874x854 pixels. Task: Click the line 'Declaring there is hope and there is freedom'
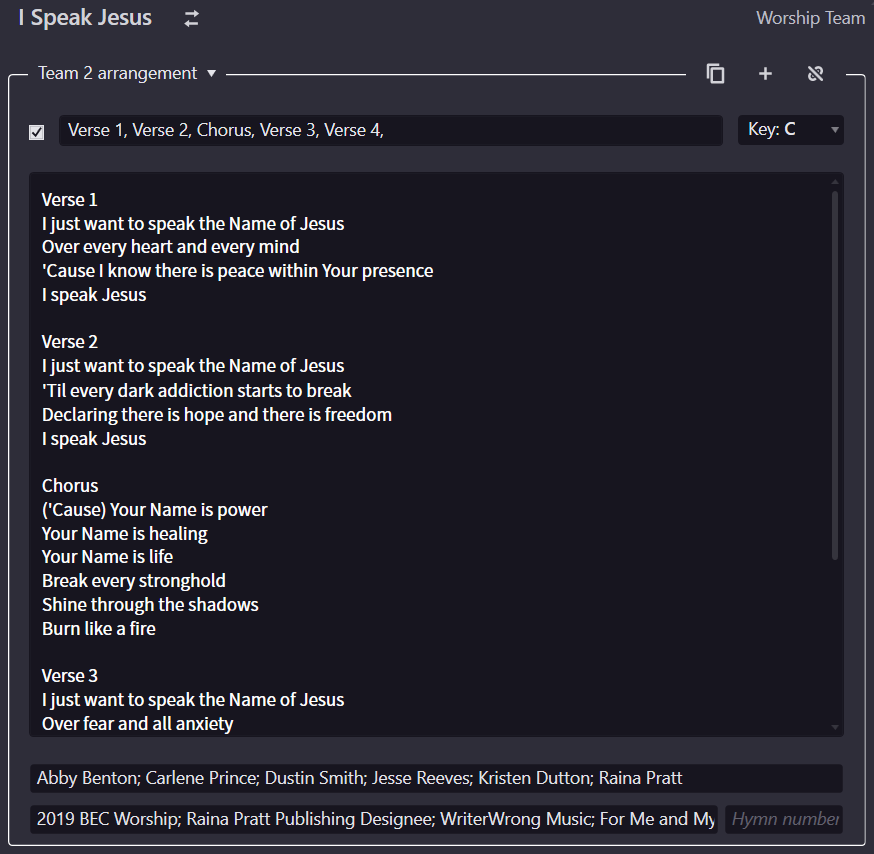point(217,415)
